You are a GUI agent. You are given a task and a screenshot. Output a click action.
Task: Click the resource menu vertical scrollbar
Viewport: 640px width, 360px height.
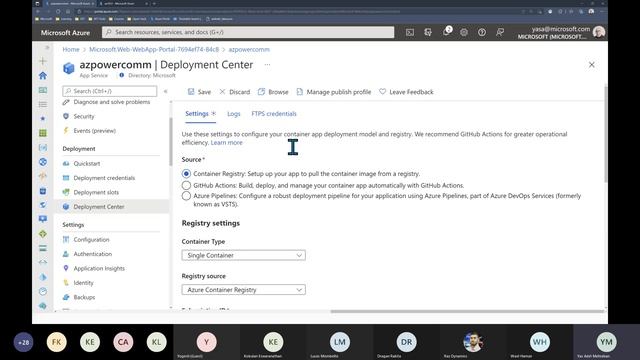(171, 141)
